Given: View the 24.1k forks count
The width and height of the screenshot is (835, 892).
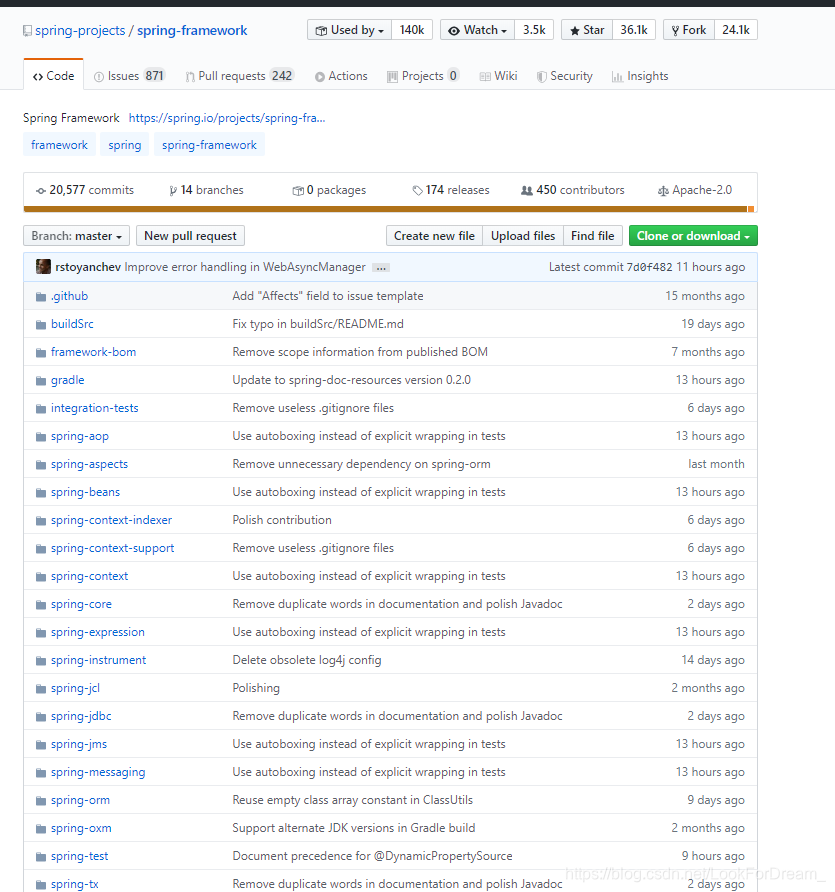Looking at the screenshot, I should click(x=735, y=30).
